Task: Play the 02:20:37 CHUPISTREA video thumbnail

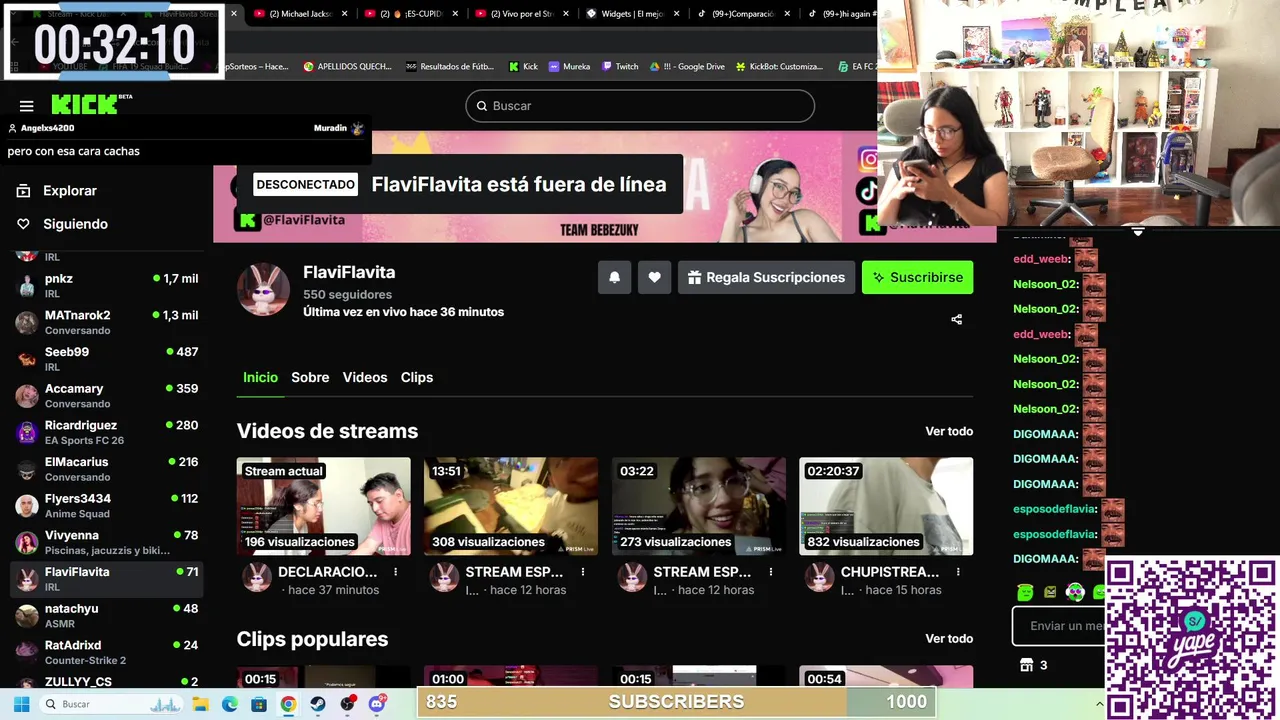Action: (x=886, y=506)
